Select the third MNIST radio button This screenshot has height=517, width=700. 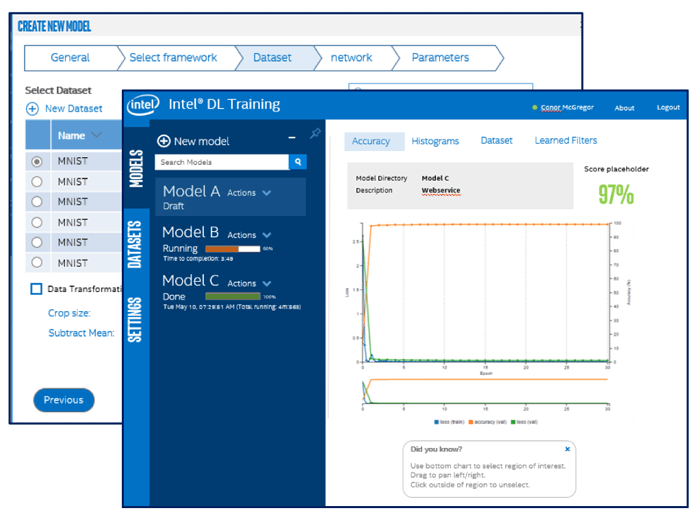[x=37, y=202]
